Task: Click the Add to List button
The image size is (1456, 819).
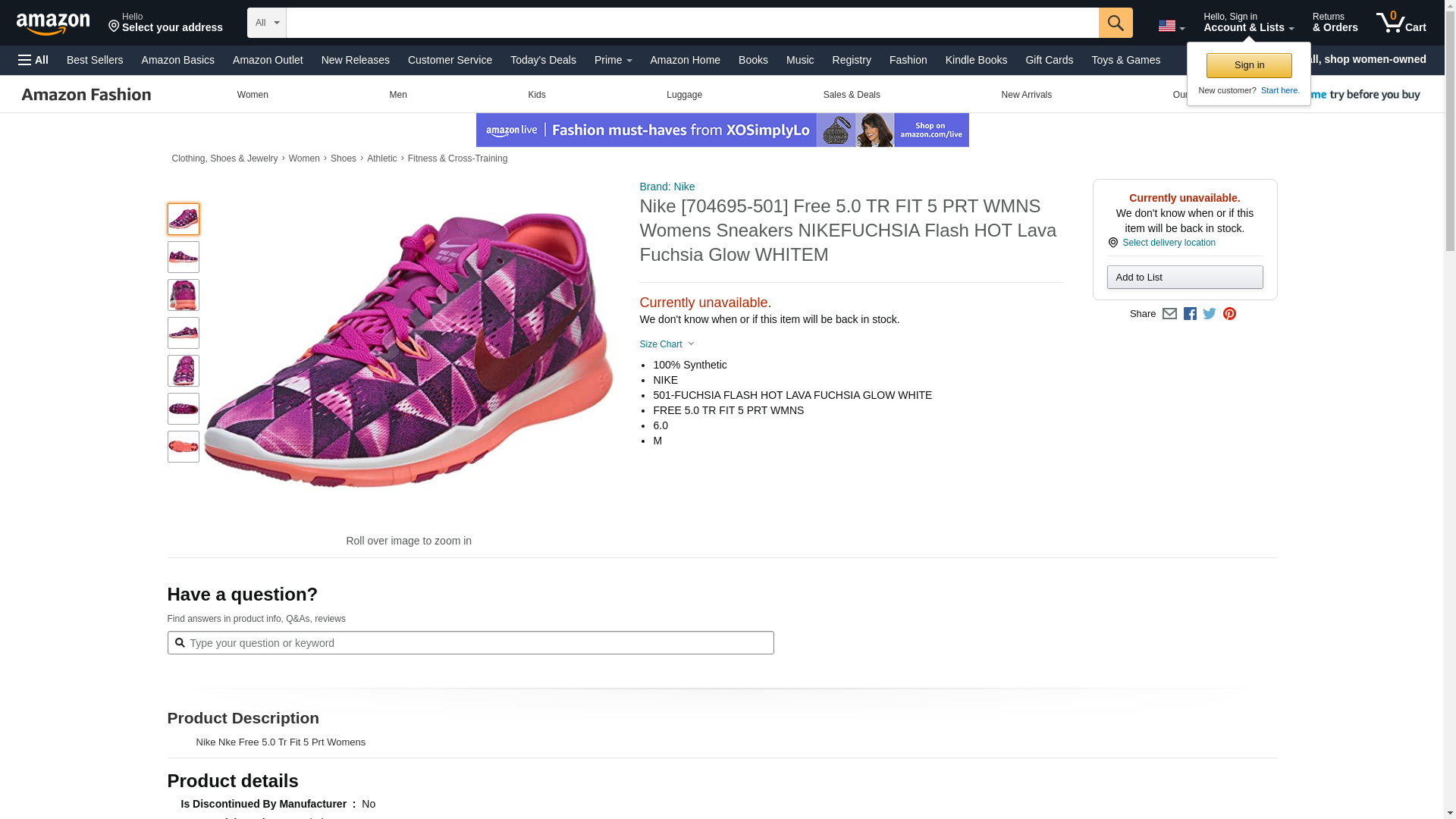Action: point(1185,278)
